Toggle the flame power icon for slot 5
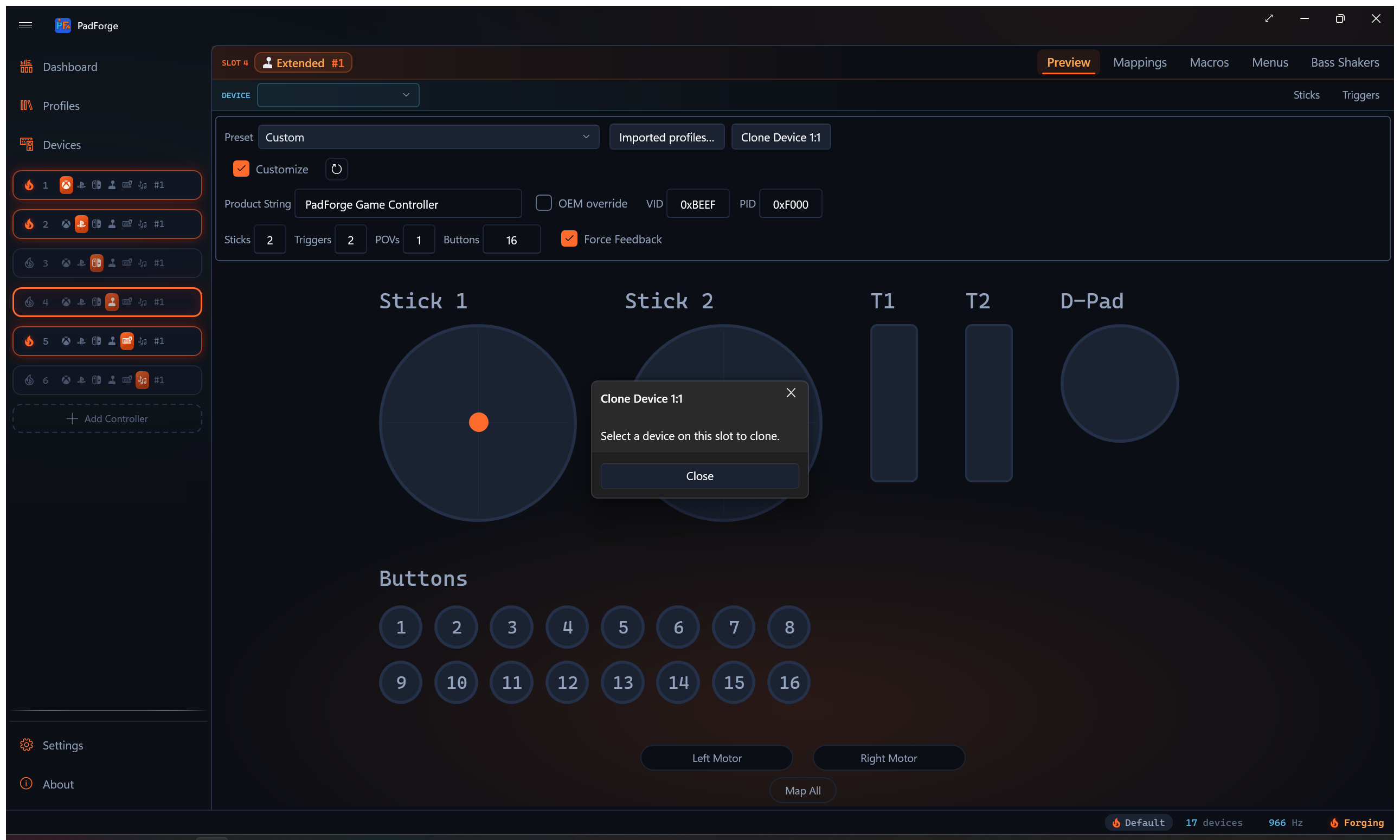 point(29,341)
